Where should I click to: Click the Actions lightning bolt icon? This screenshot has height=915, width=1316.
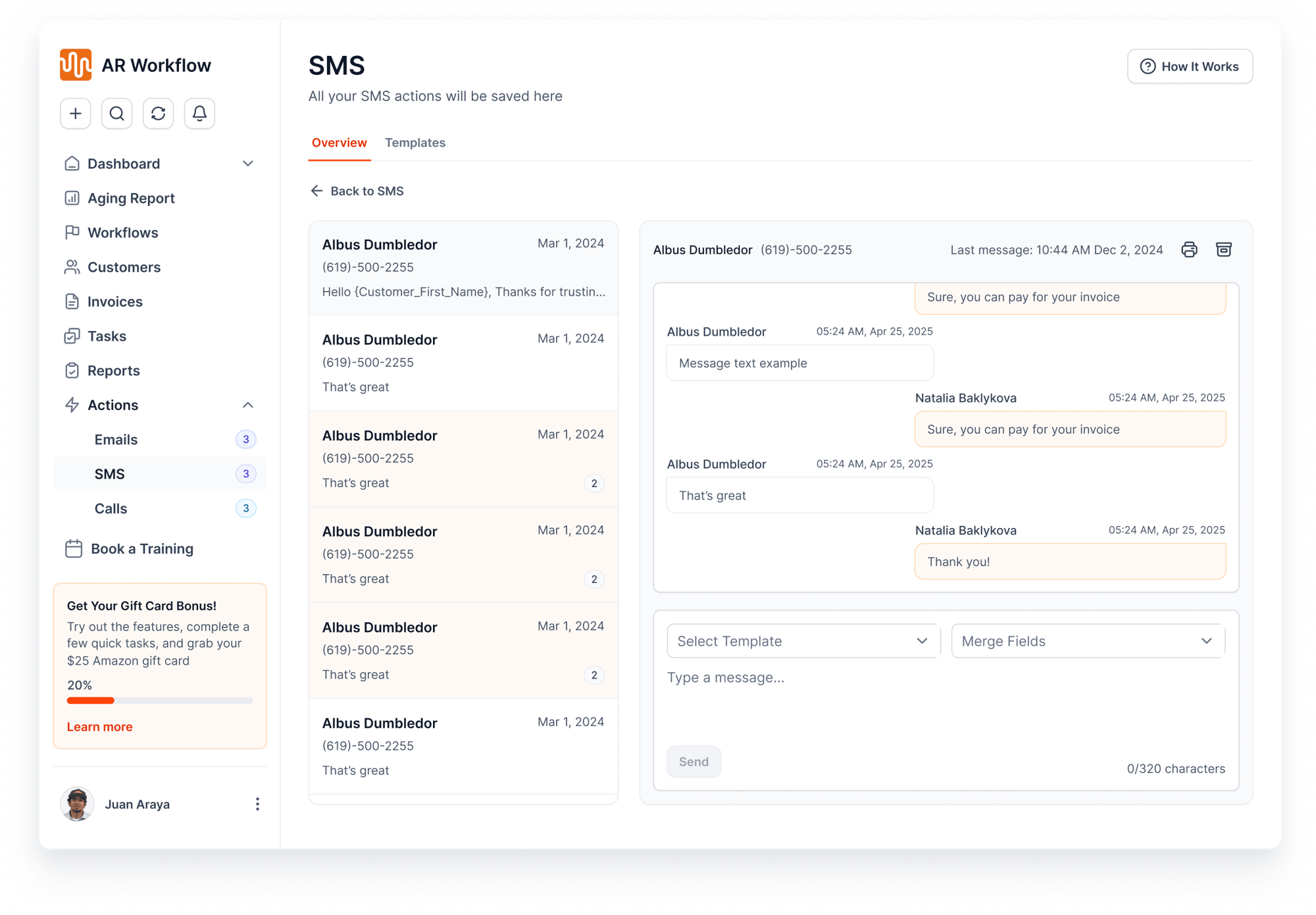72,405
